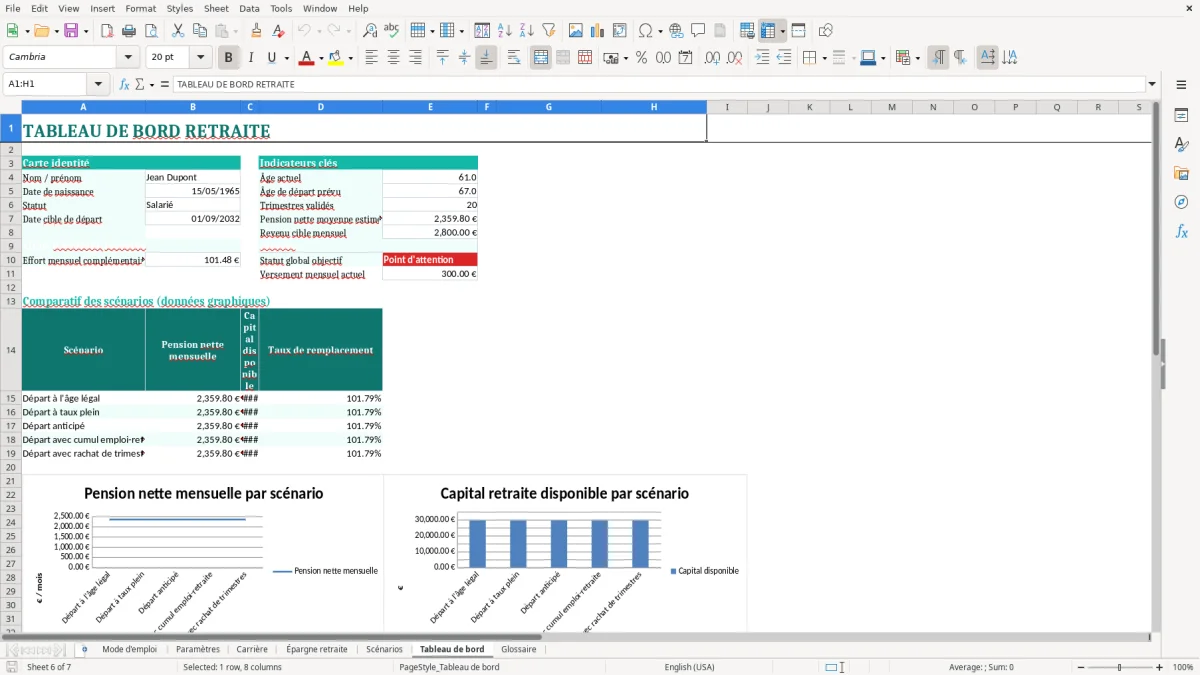1200x675 pixels.
Task: Select column header E
Action: coord(430,107)
